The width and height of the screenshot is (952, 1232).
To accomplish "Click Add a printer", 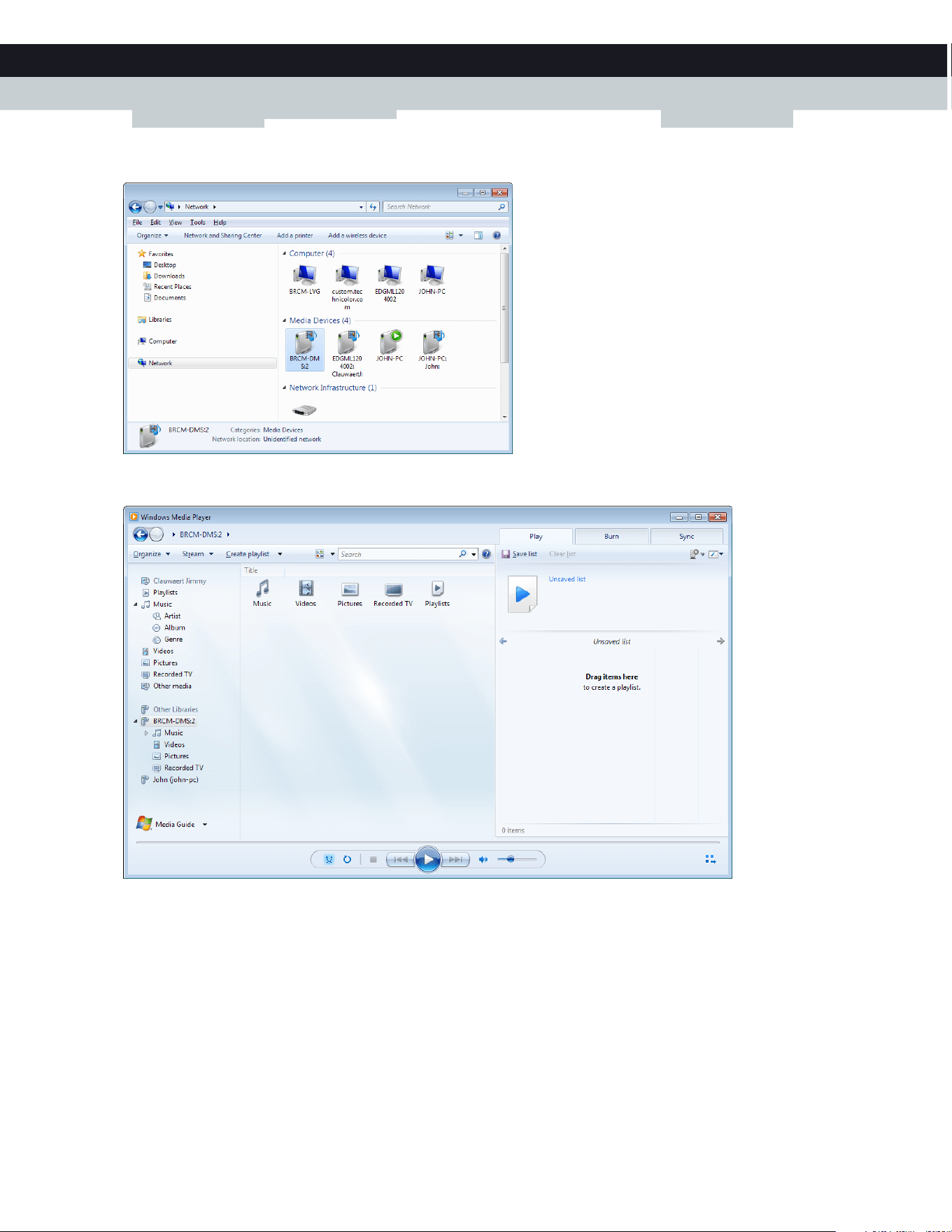I will (294, 236).
